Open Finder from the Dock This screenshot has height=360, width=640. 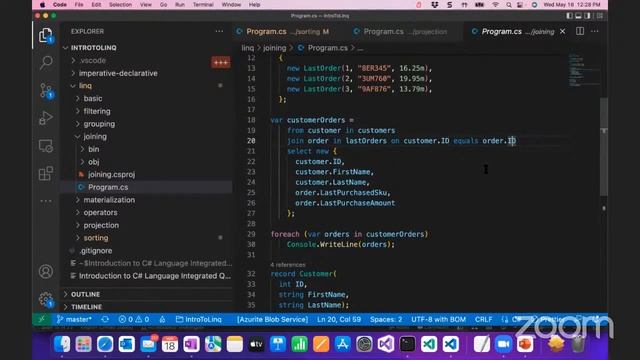coord(62,344)
